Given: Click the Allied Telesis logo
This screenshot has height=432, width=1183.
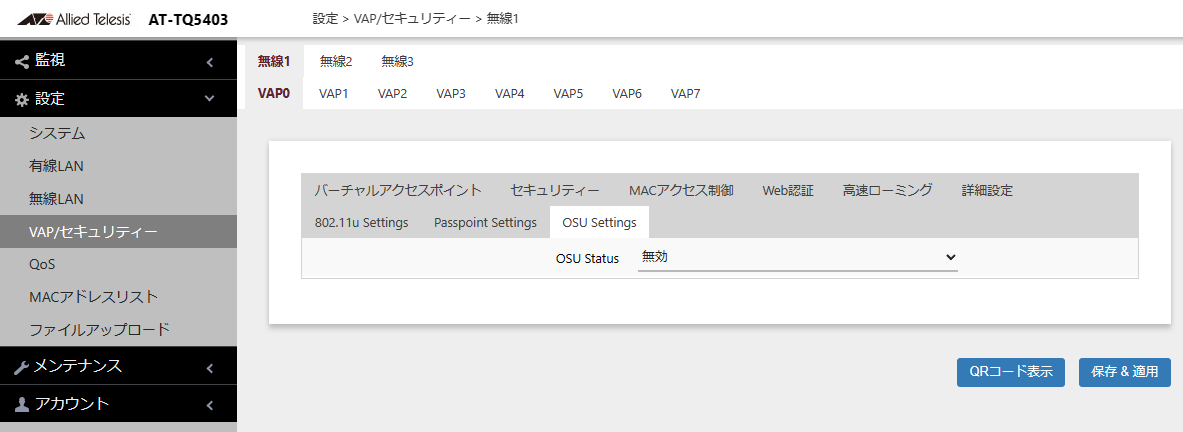Looking at the screenshot, I should tap(74, 19).
